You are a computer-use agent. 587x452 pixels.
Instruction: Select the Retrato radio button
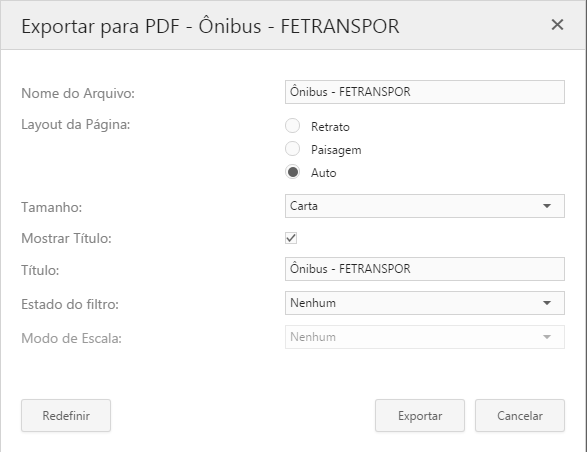point(292,126)
